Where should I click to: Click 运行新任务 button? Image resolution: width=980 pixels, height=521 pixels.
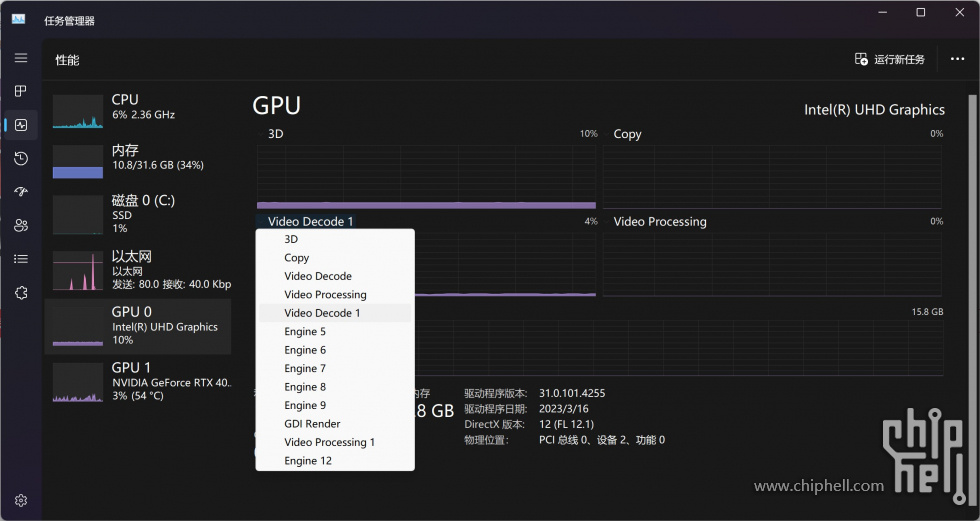pyautogui.click(x=889, y=59)
